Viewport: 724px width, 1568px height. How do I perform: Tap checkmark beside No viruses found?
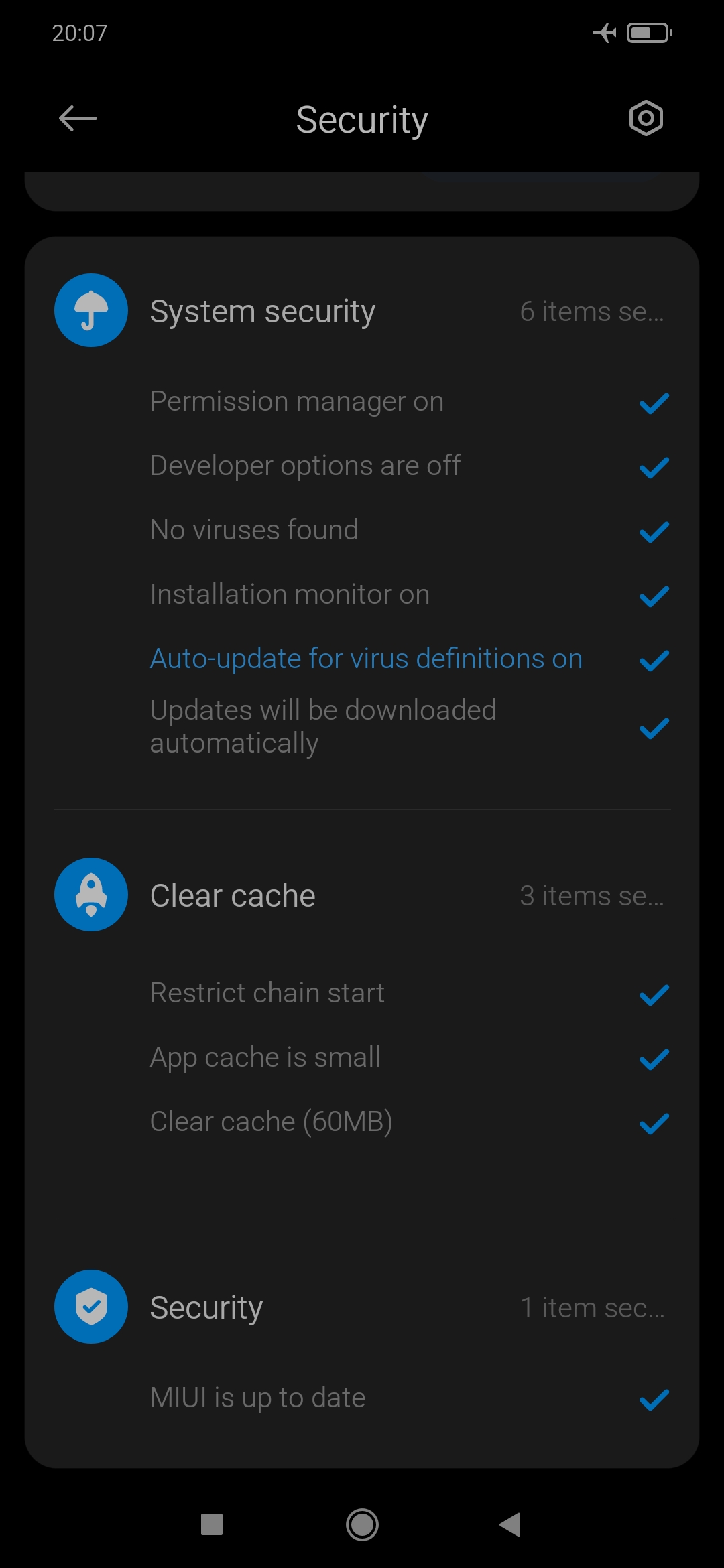(x=654, y=532)
